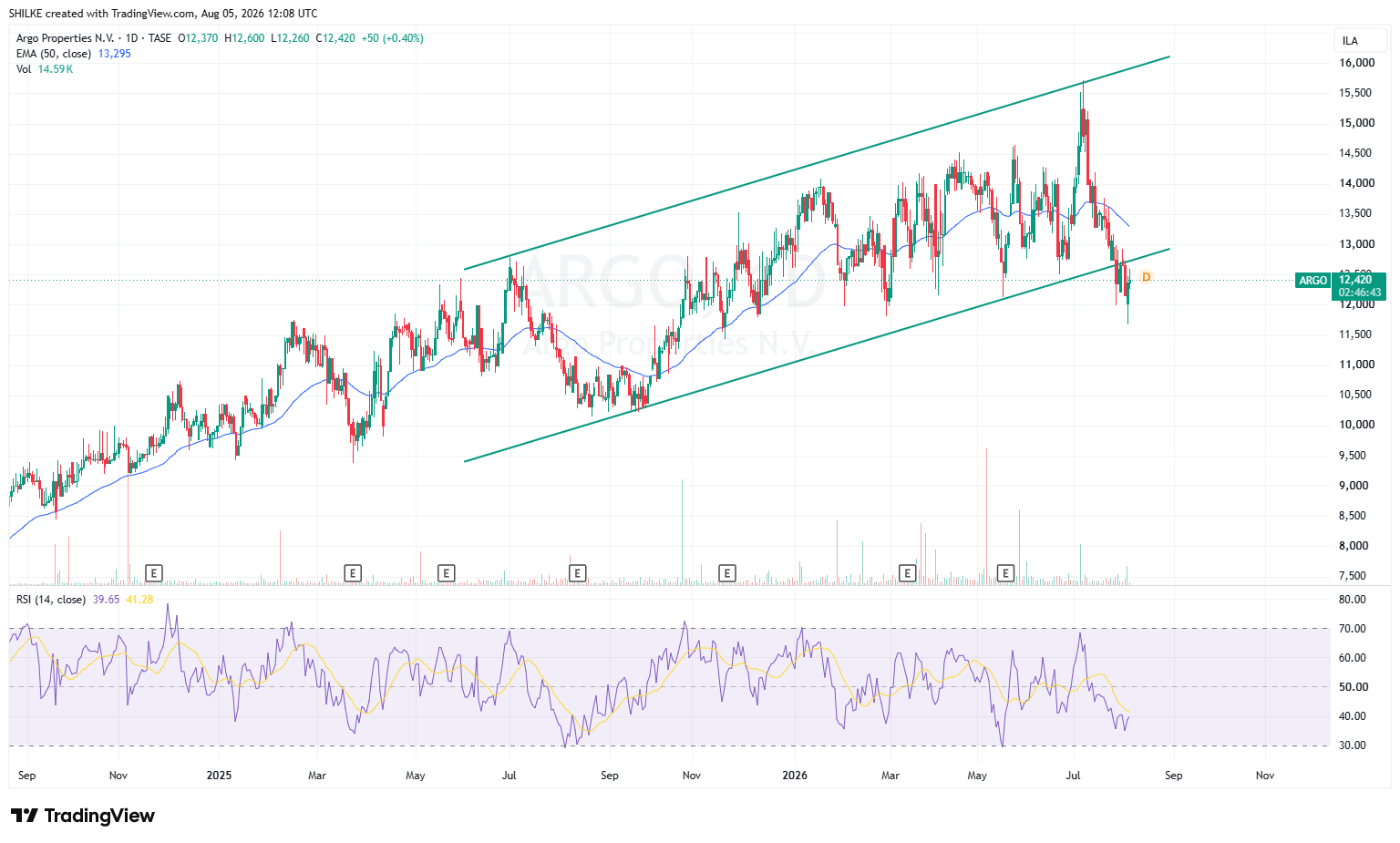The image size is (1400, 843).
Task: Click the EMA value 13,295
Action: coord(115,54)
